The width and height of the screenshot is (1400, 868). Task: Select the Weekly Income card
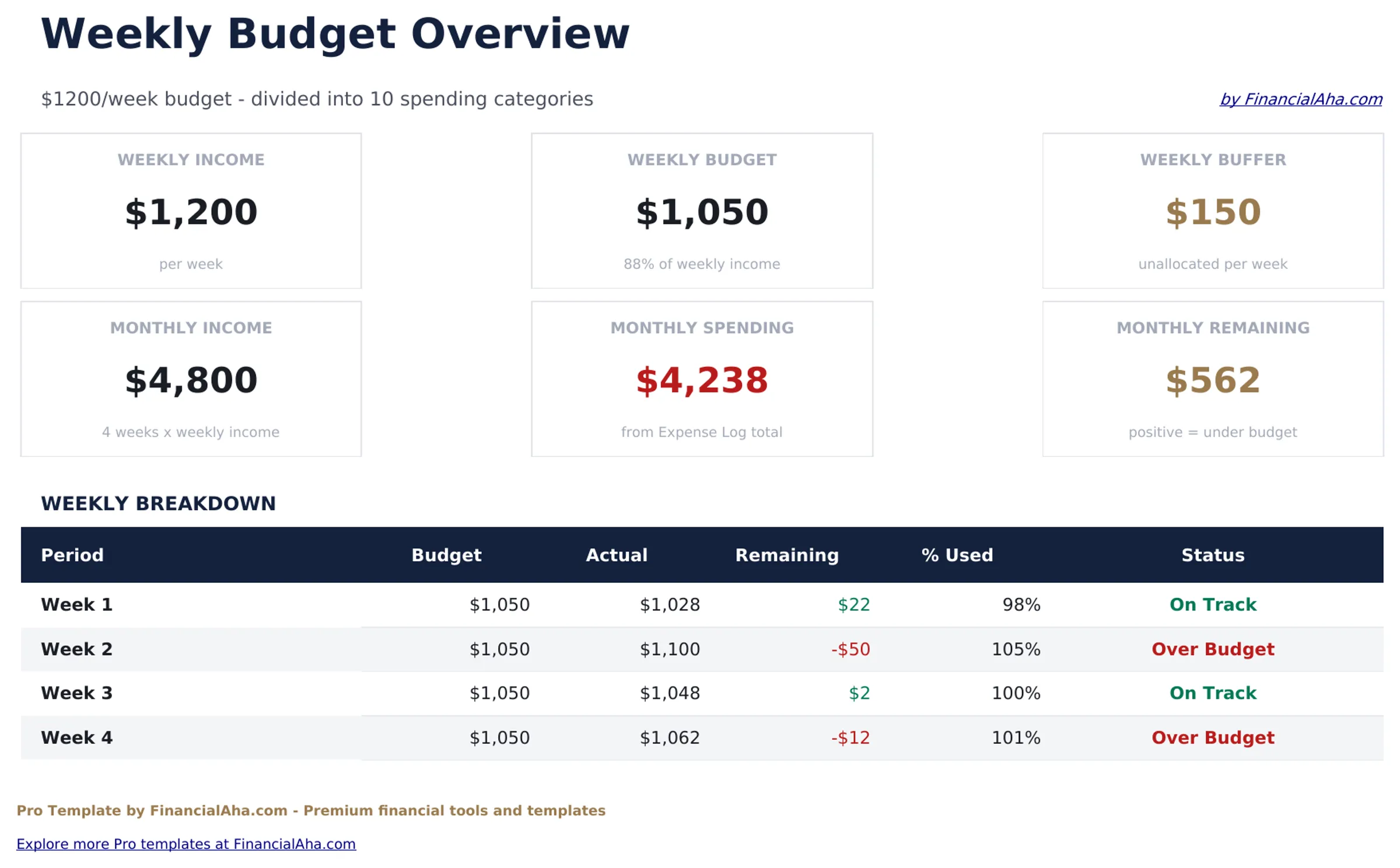pyautogui.click(x=191, y=211)
